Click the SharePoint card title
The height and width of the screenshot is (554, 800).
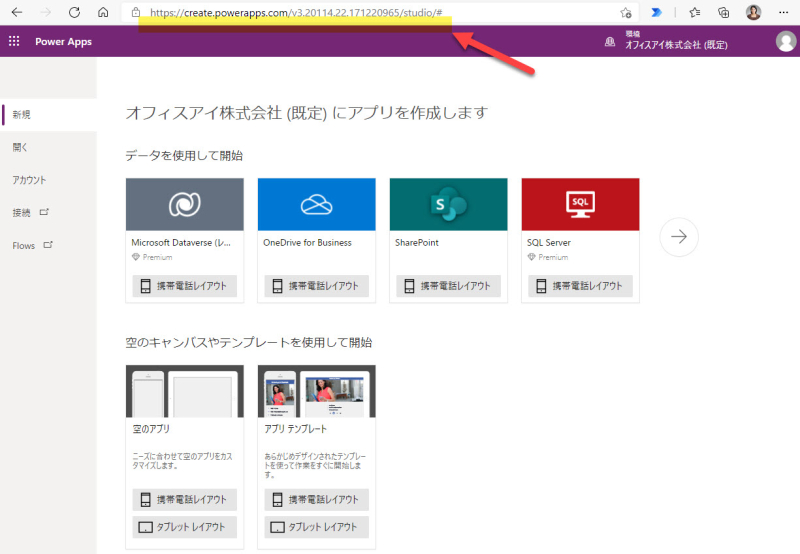pyautogui.click(x=417, y=243)
